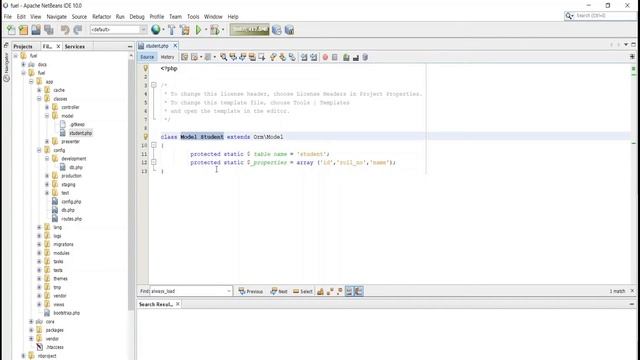This screenshot has height=360, width=640.
Task: Select routes.php in the file tree
Action: pos(71,219)
